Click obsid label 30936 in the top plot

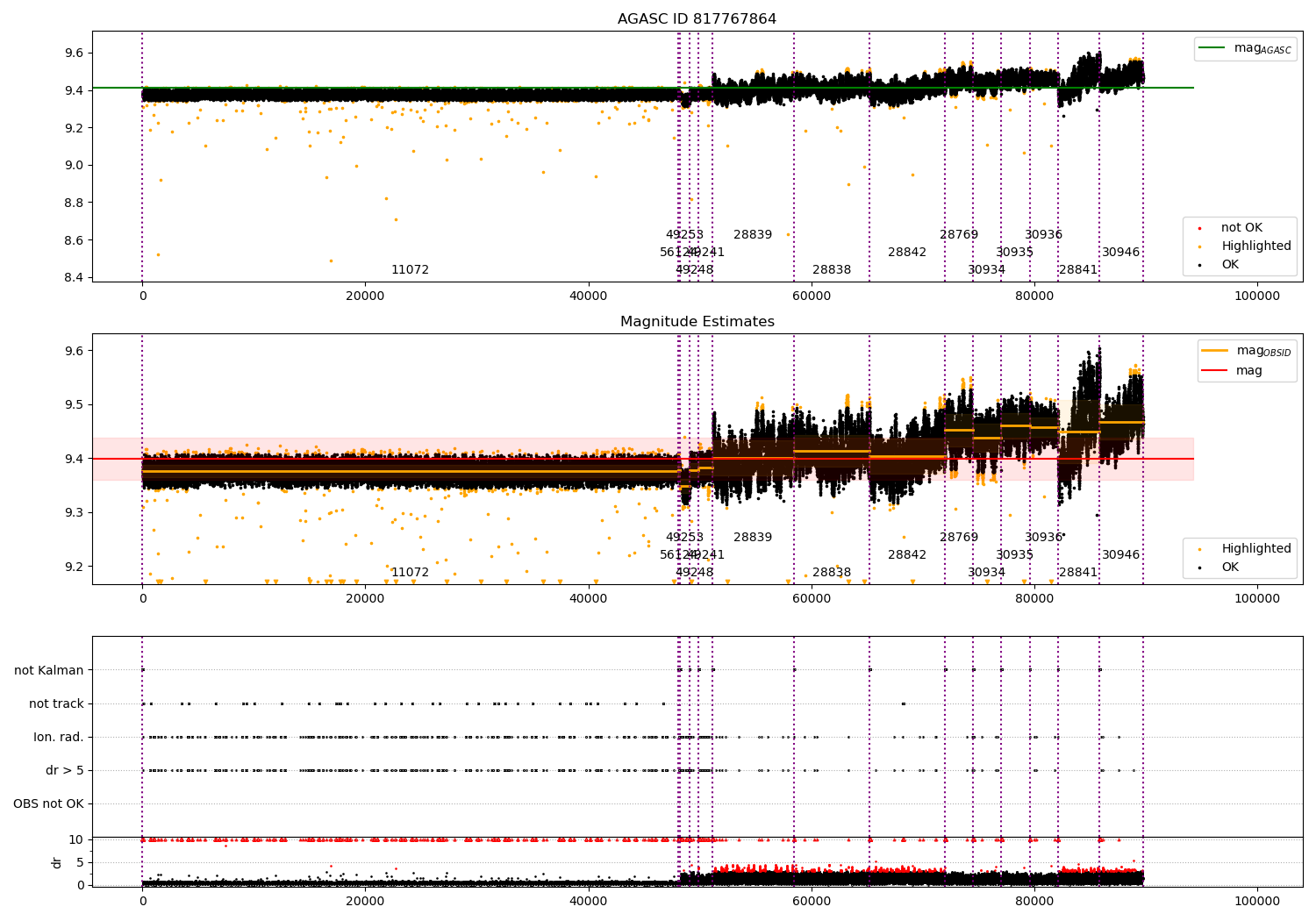tap(1044, 235)
